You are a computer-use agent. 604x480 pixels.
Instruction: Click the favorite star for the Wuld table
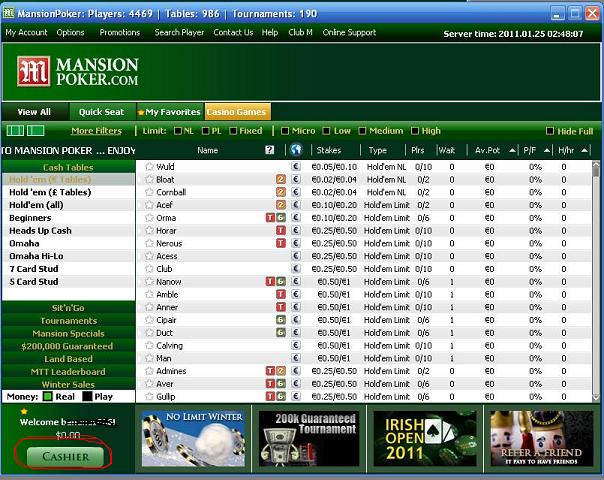tap(149, 166)
